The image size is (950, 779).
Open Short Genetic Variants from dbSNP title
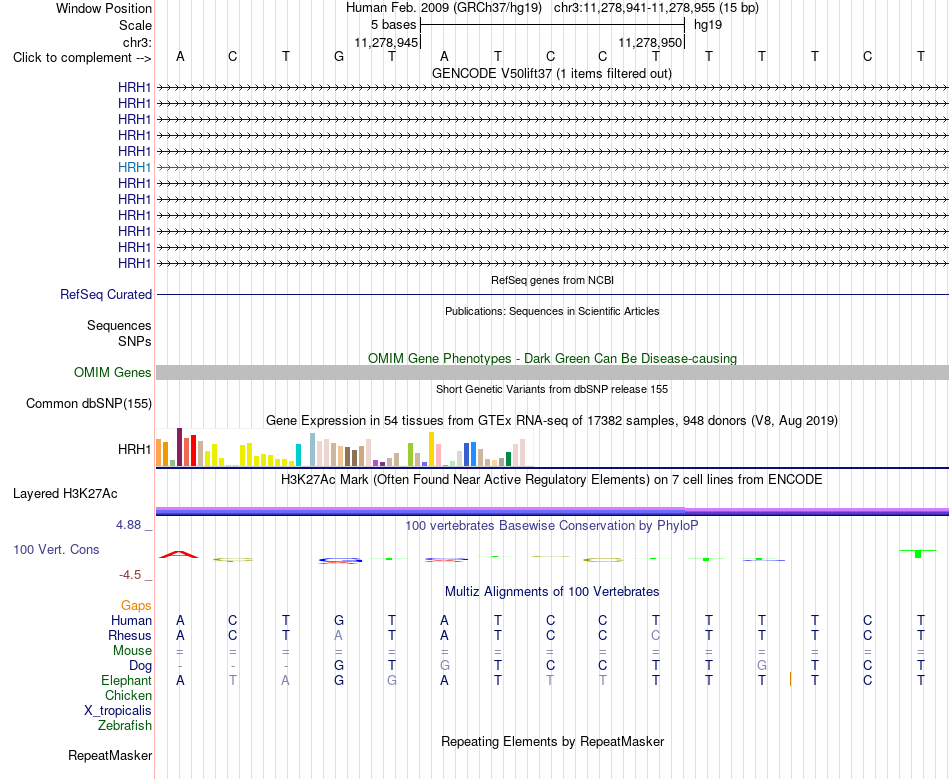552,390
